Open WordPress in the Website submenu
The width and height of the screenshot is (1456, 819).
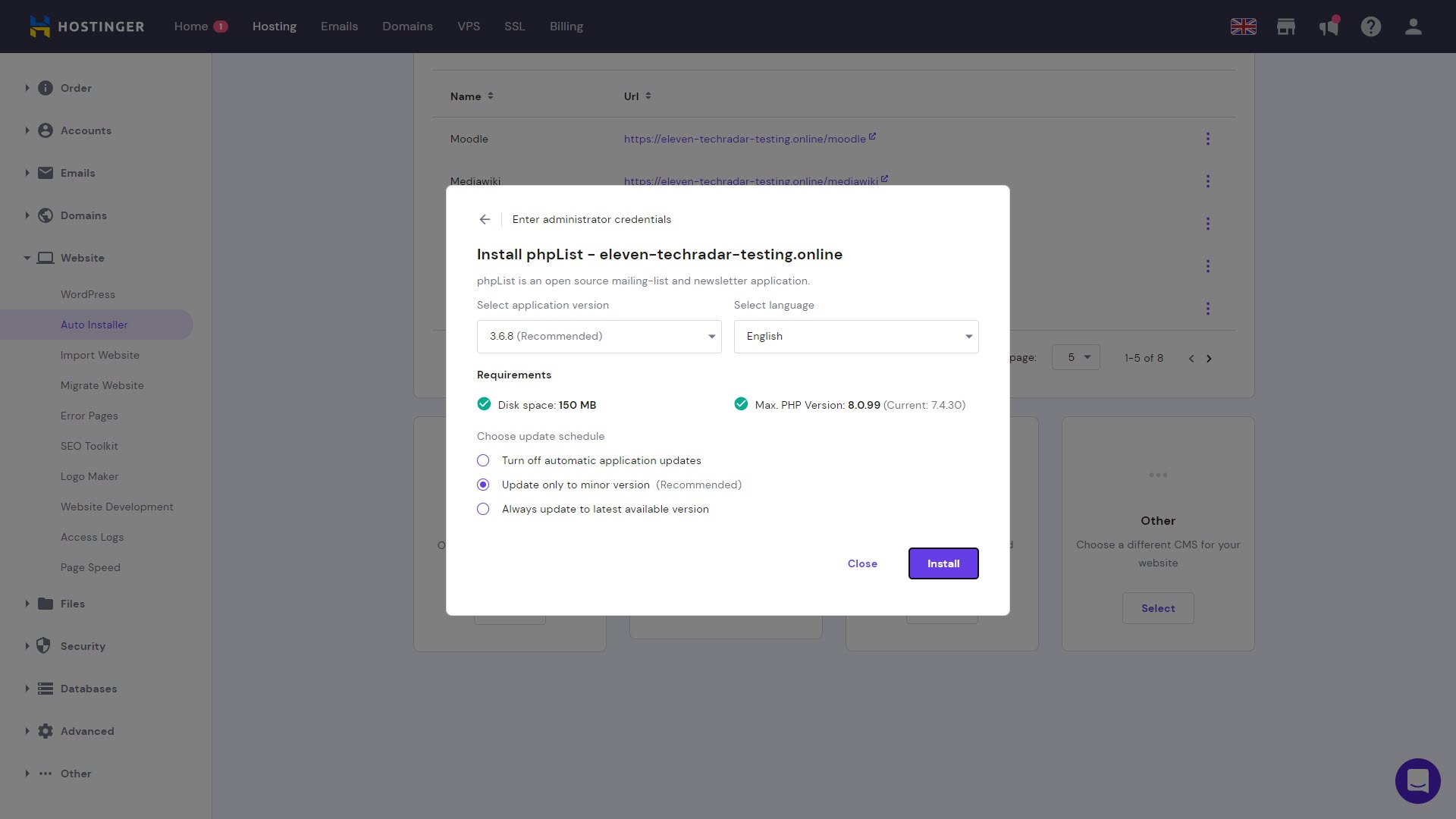(x=88, y=294)
